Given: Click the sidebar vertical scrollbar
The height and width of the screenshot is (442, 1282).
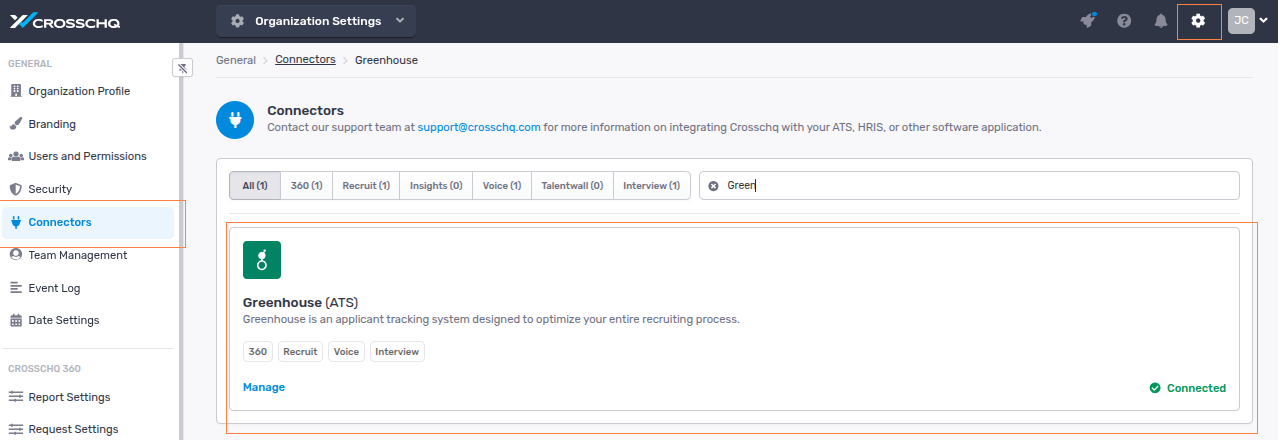Looking at the screenshot, I should click(180, 240).
